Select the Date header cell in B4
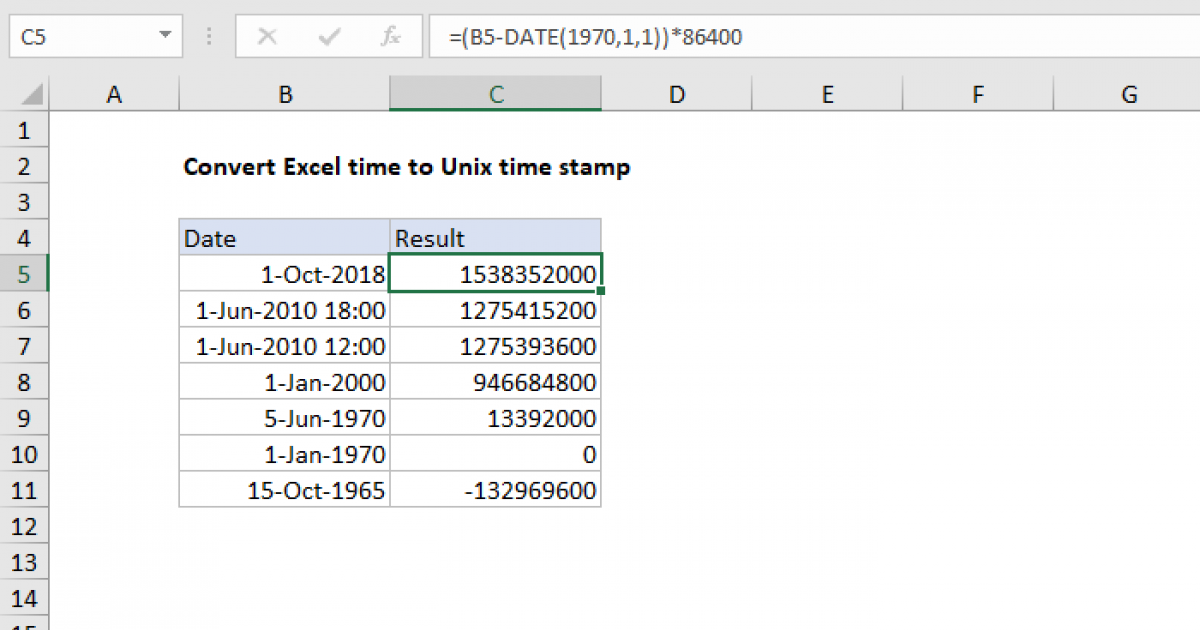The image size is (1200, 630). pyautogui.click(x=285, y=238)
